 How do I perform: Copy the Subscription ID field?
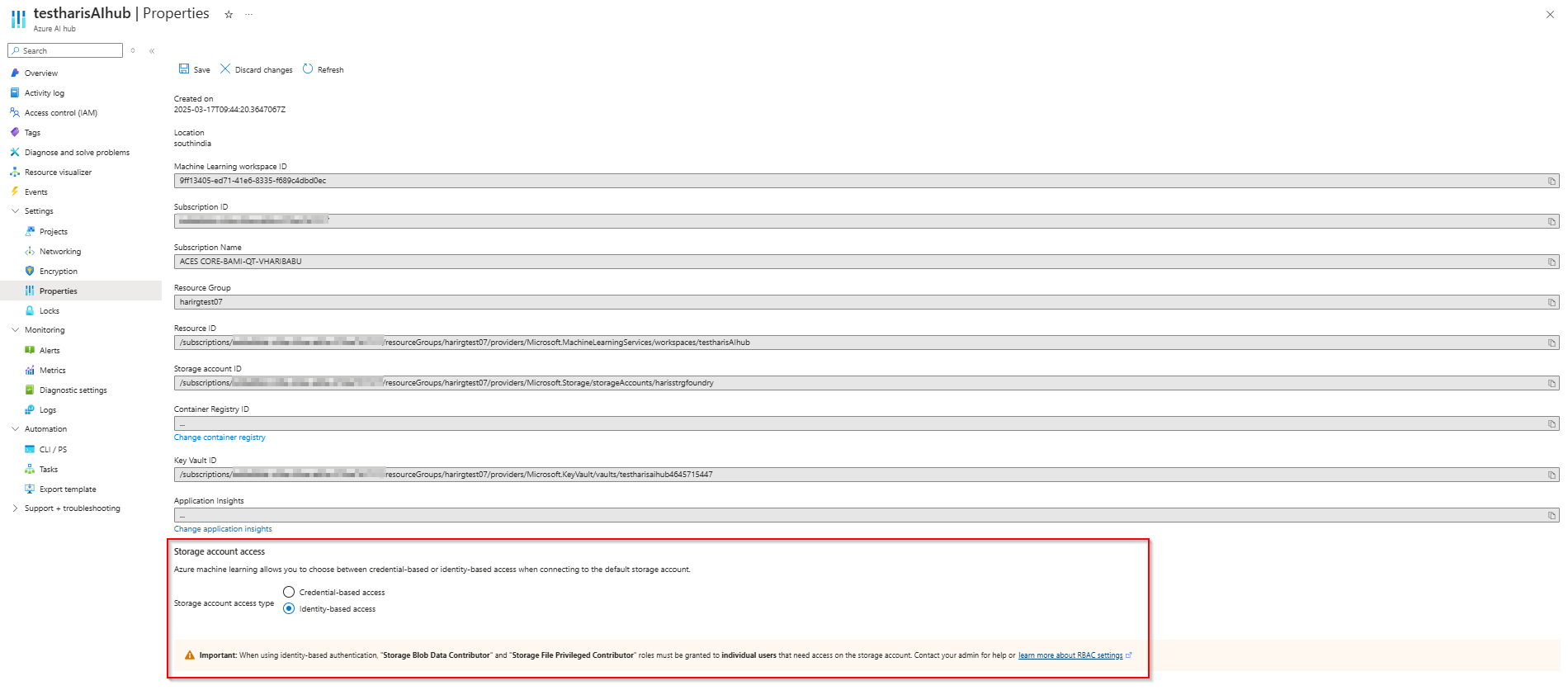(1551, 221)
